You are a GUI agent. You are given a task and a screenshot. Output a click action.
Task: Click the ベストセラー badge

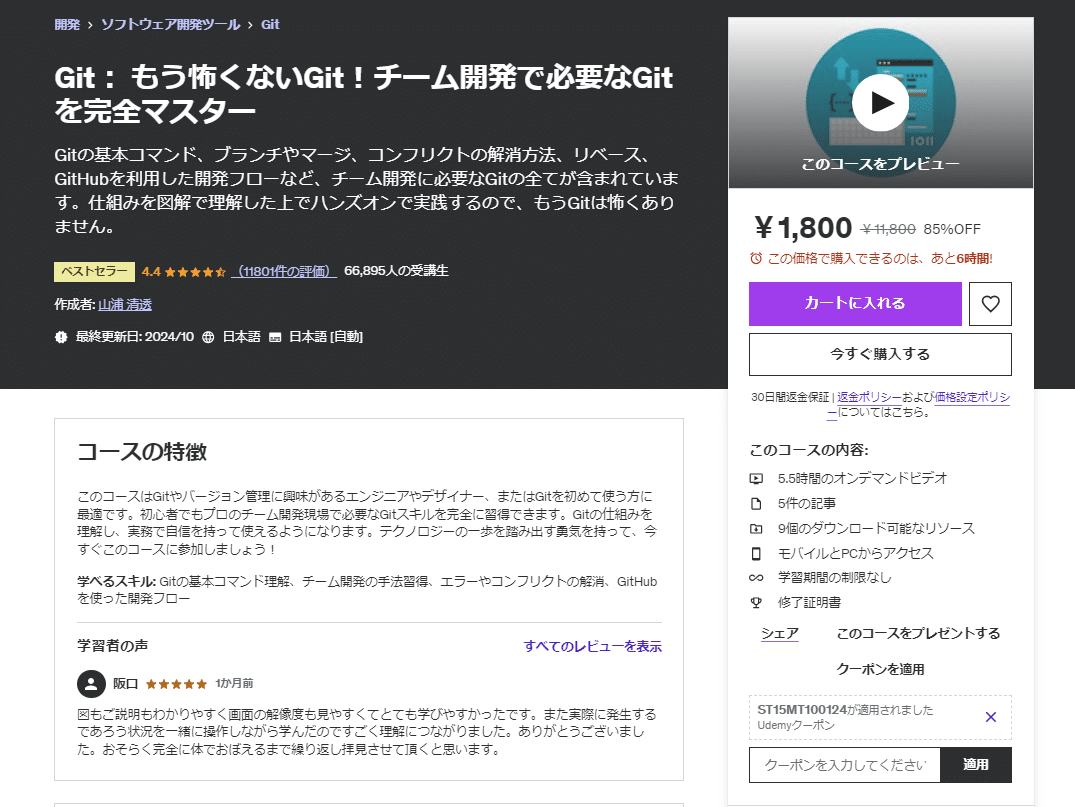[x=95, y=272]
